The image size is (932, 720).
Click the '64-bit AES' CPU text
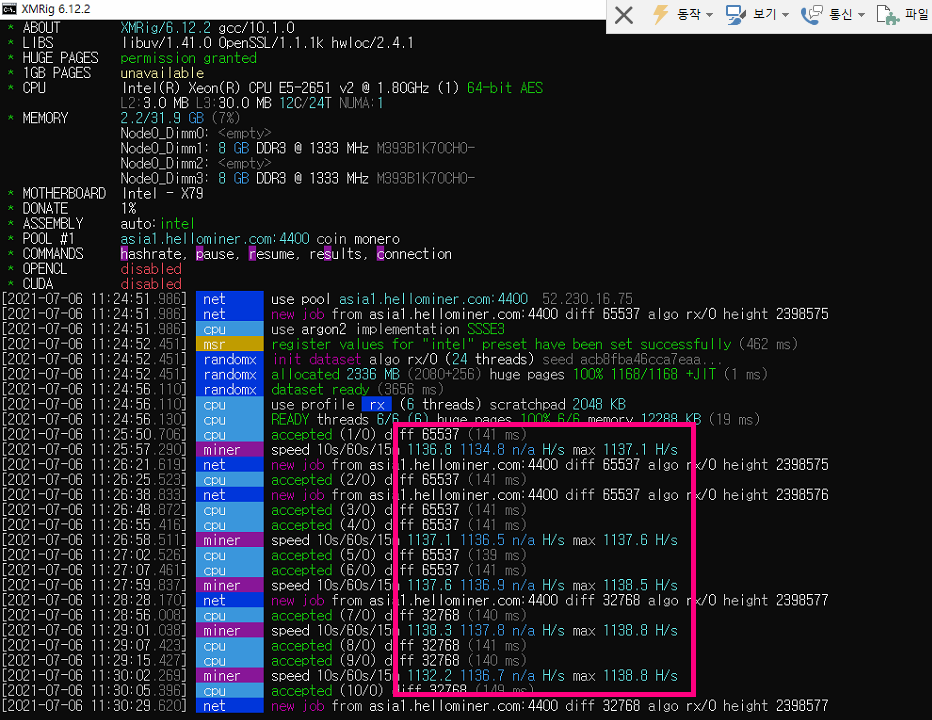505,88
